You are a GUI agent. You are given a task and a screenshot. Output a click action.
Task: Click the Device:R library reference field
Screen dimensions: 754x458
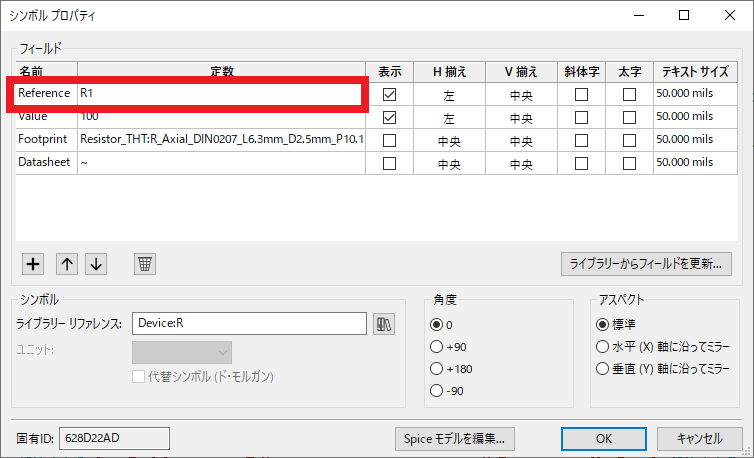pos(249,323)
